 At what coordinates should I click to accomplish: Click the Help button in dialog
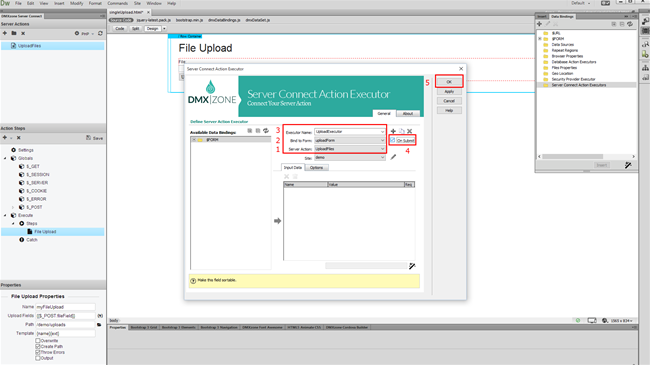(449, 110)
